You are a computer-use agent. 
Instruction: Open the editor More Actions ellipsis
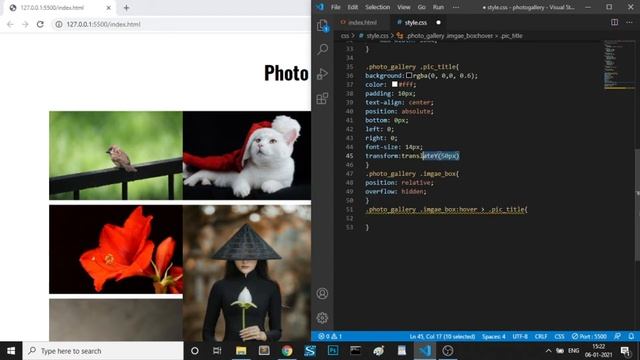629,22
